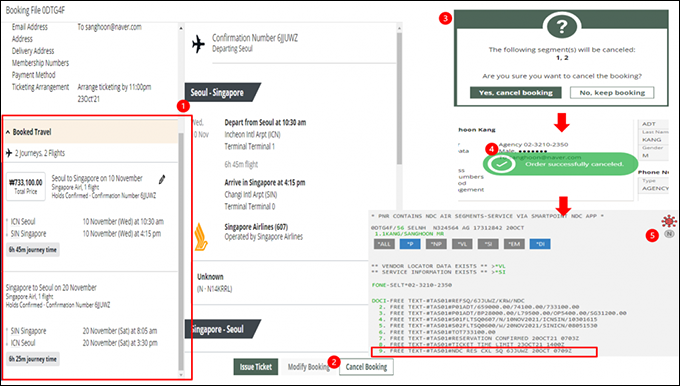The height and width of the screenshot is (386, 680).
Task: Click Order successfully canceled message
Action: coord(574,164)
